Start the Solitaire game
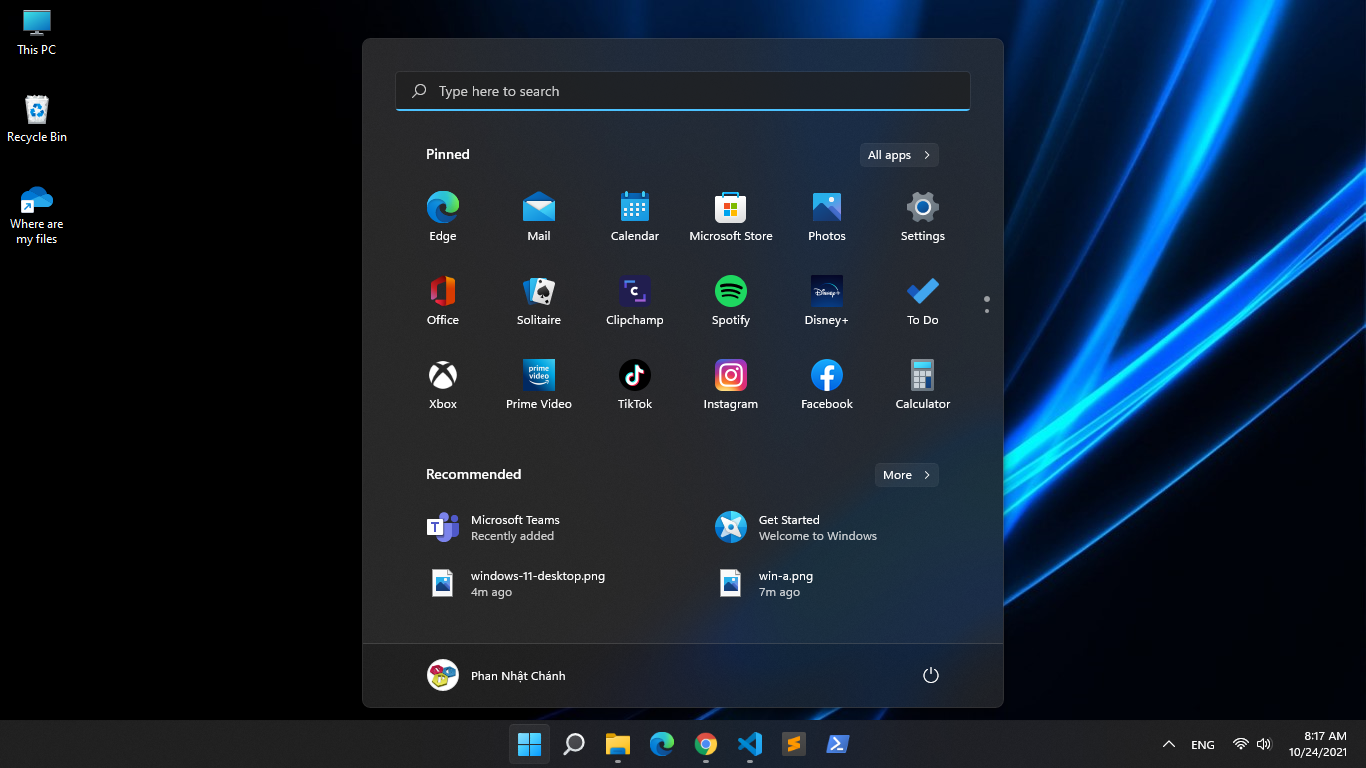Viewport: 1366px width, 768px height. pos(539,301)
